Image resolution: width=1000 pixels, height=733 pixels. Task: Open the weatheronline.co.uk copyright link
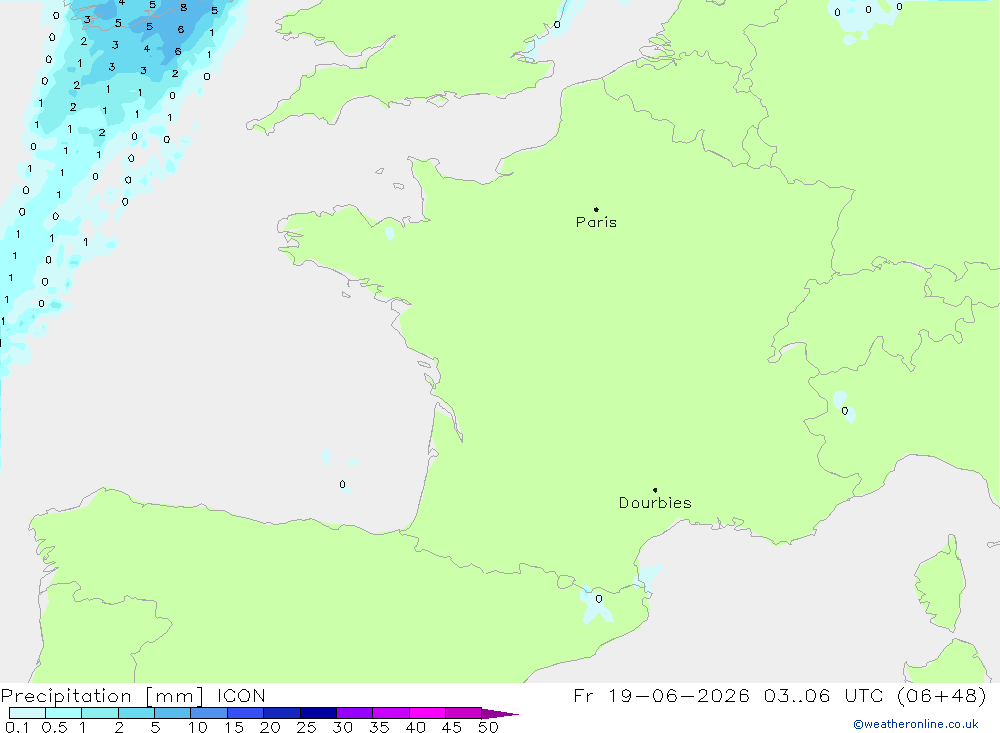click(x=916, y=724)
